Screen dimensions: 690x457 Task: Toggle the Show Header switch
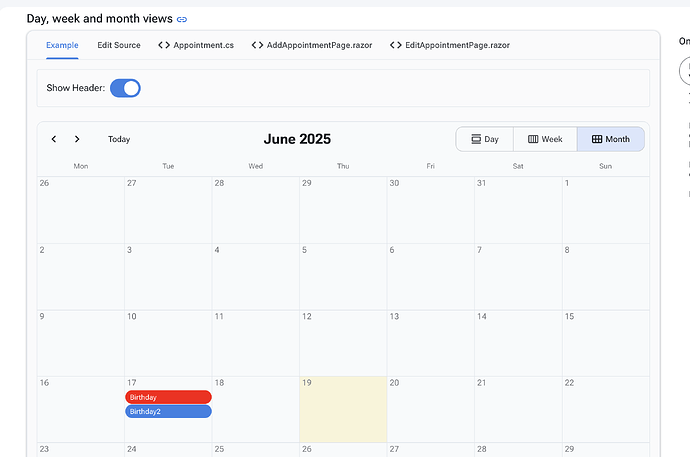coord(125,88)
